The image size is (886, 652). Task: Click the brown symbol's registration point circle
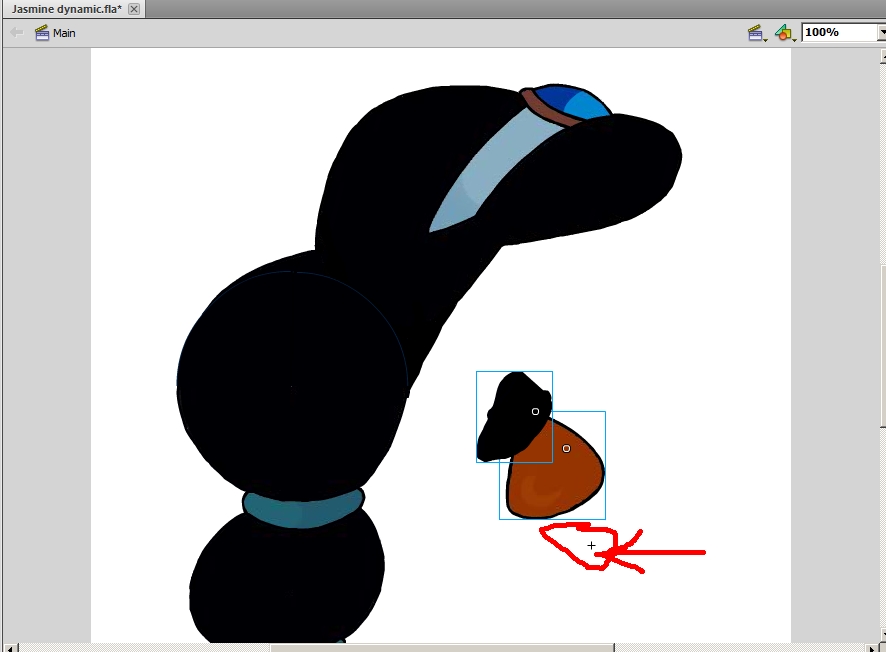coord(567,449)
